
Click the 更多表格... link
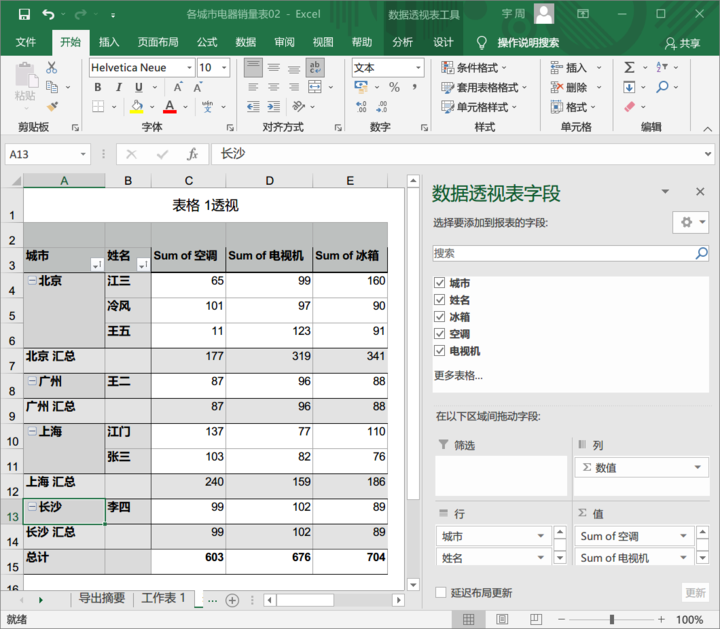(x=458, y=375)
